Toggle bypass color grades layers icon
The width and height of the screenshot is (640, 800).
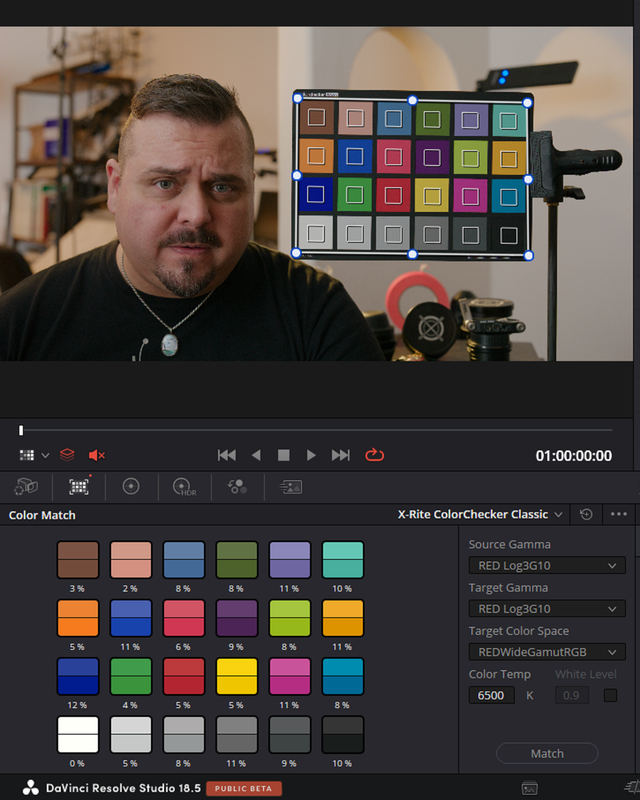coord(67,455)
